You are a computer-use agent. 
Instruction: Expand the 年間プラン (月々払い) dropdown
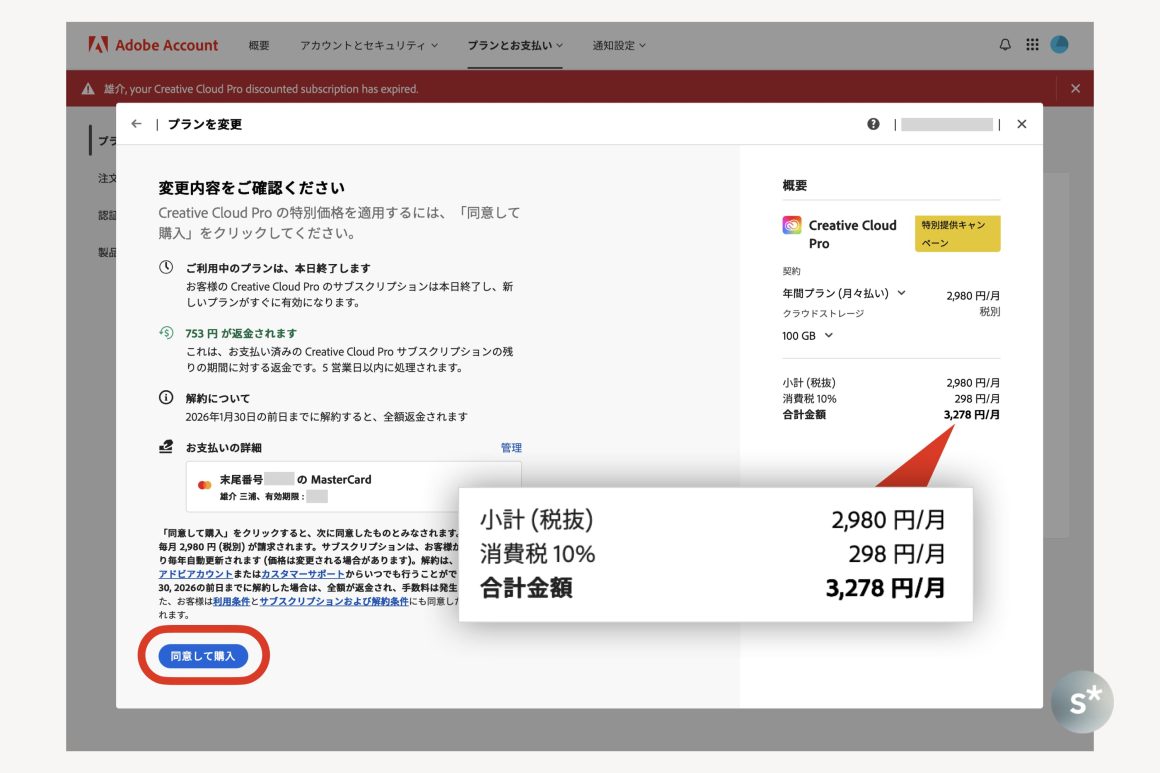(844, 294)
